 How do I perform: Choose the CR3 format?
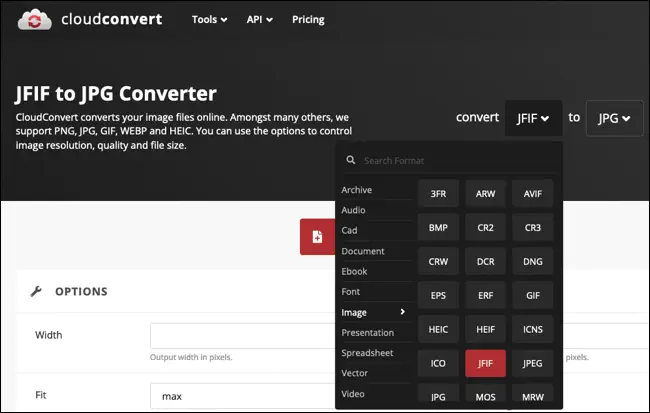[533, 228]
